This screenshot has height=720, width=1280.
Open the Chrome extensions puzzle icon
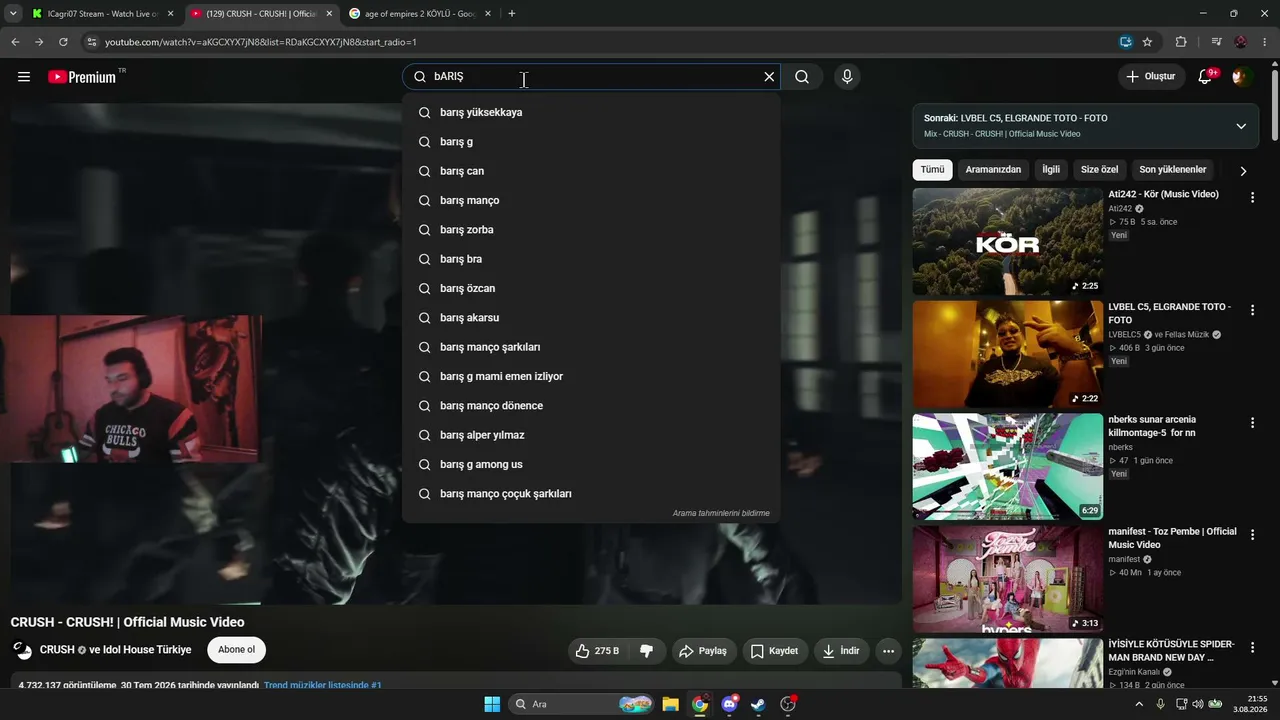pos(1181,42)
